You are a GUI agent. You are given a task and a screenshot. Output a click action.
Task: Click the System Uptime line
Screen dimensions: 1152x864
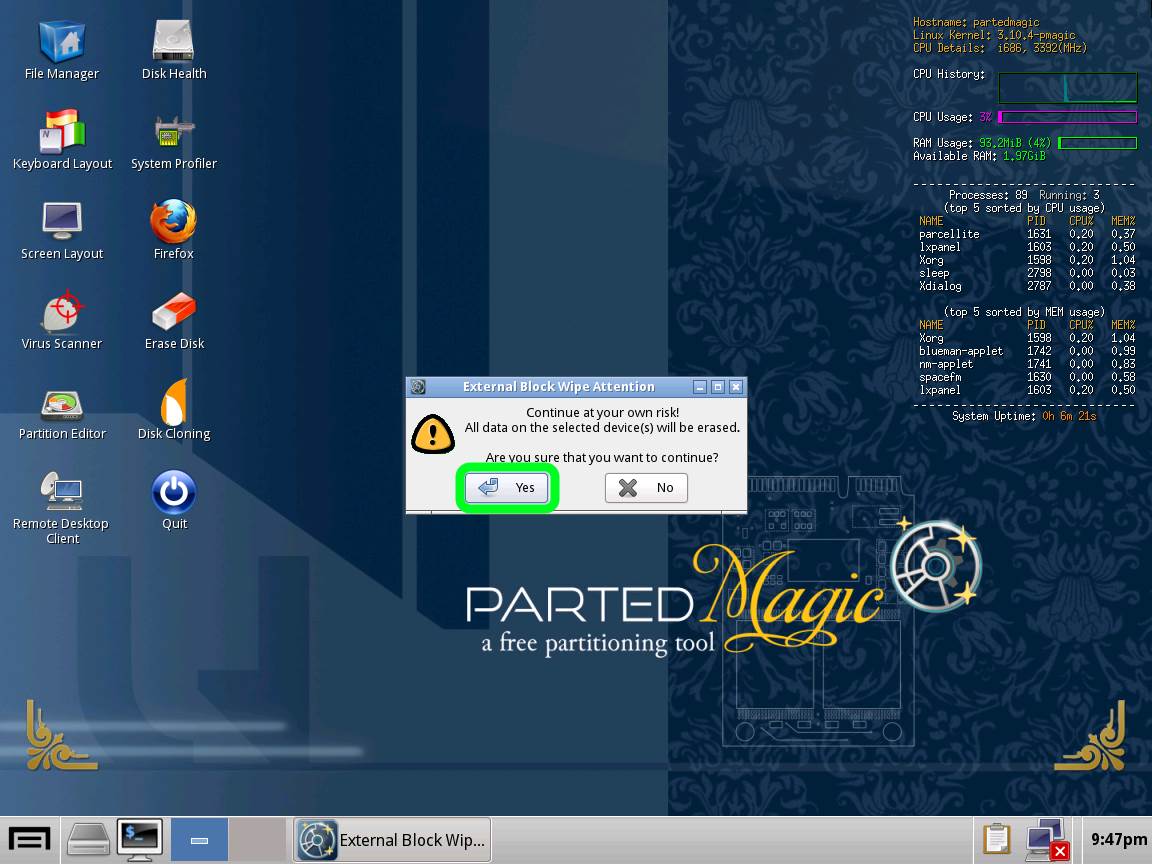tap(1024, 416)
